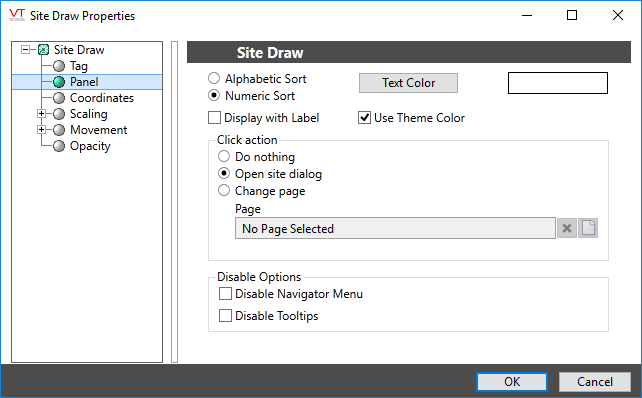Select the Alphabetic Sort radio button
Screen dimensions: 642x398
point(214,78)
